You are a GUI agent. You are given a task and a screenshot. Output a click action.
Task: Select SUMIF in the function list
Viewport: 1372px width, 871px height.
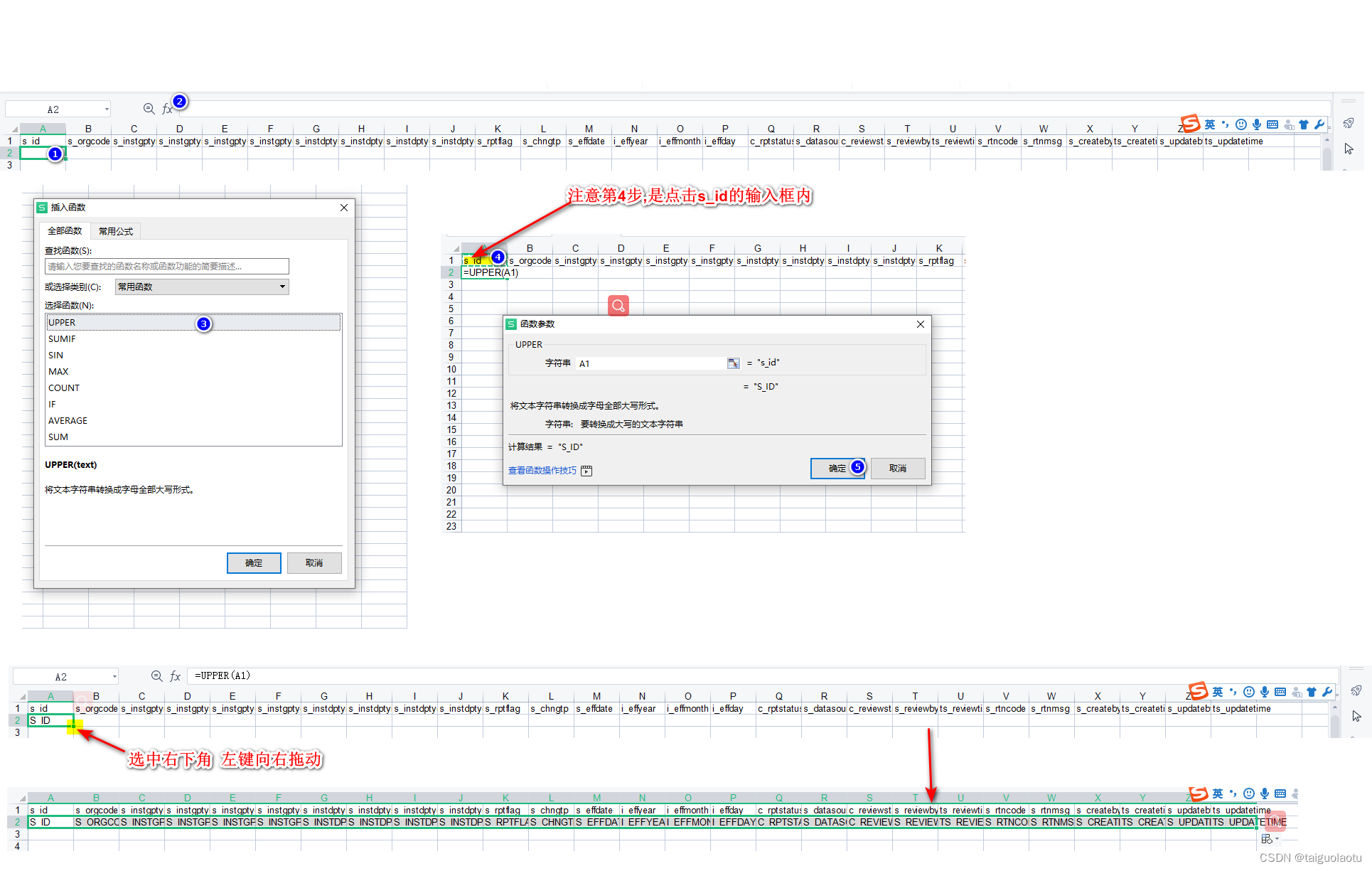pos(62,339)
